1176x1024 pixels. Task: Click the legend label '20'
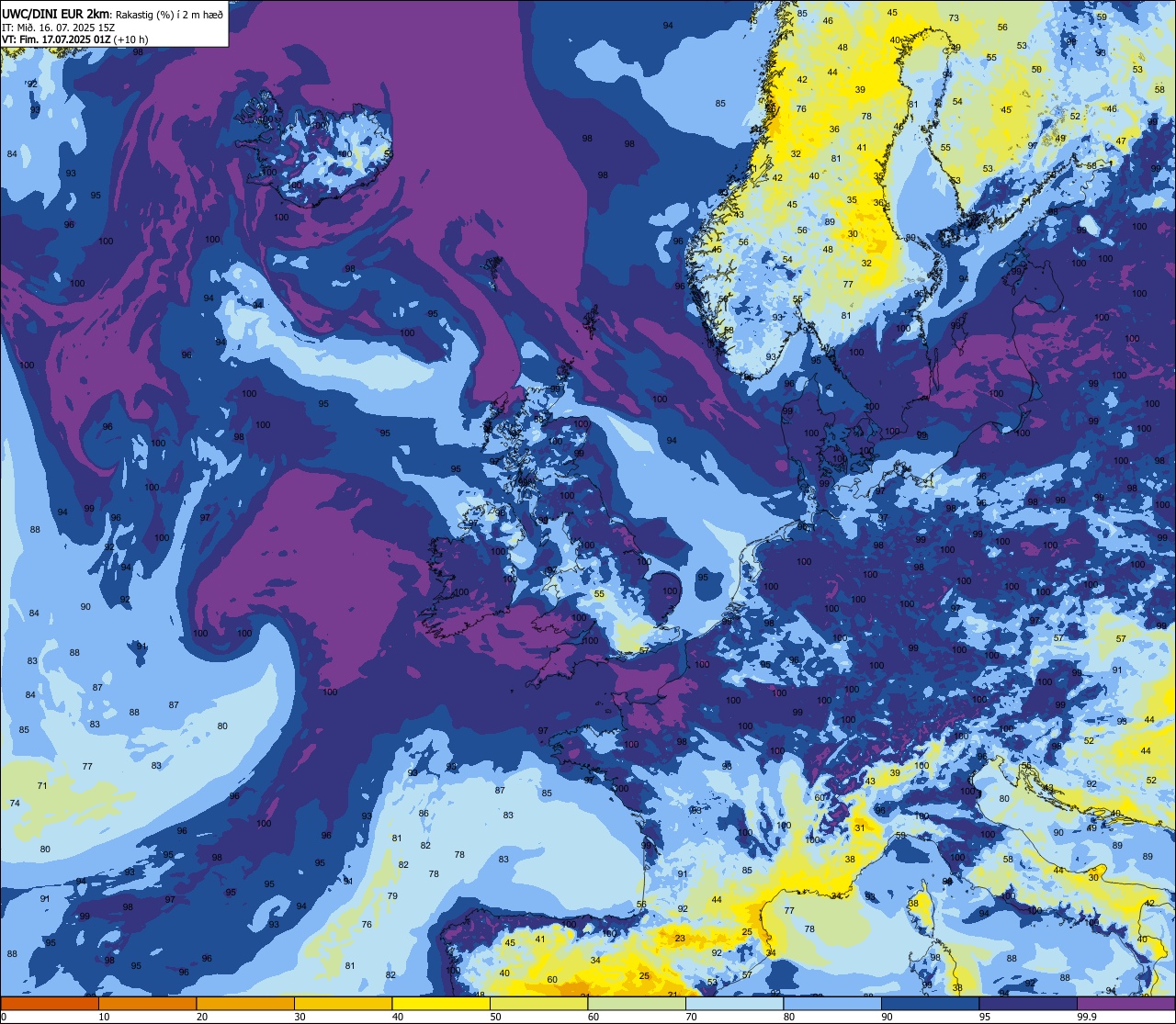[x=201, y=1017]
